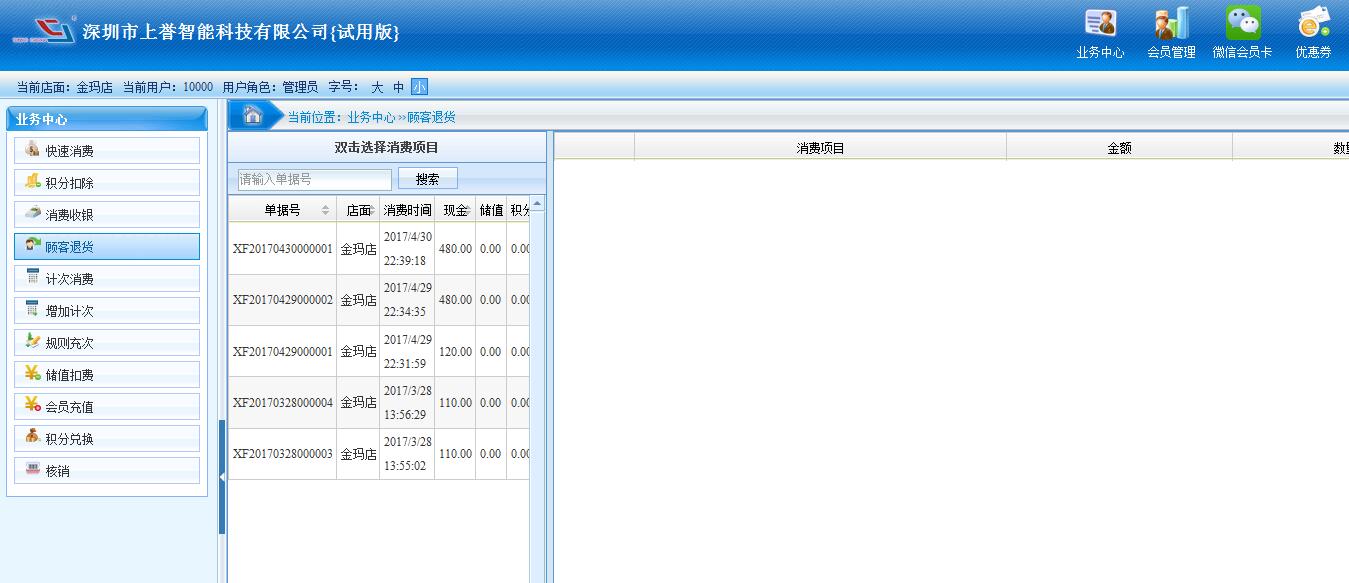Focus the 请输入单据号 input field

point(314,179)
